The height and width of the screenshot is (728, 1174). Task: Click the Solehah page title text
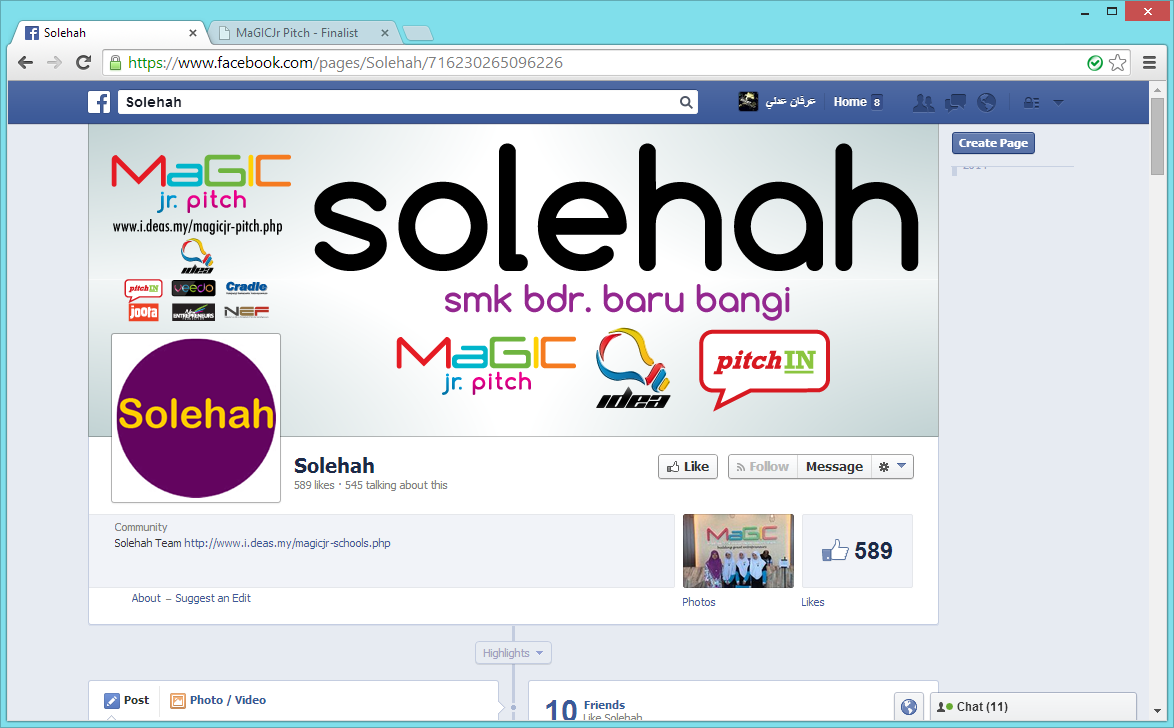(334, 466)
